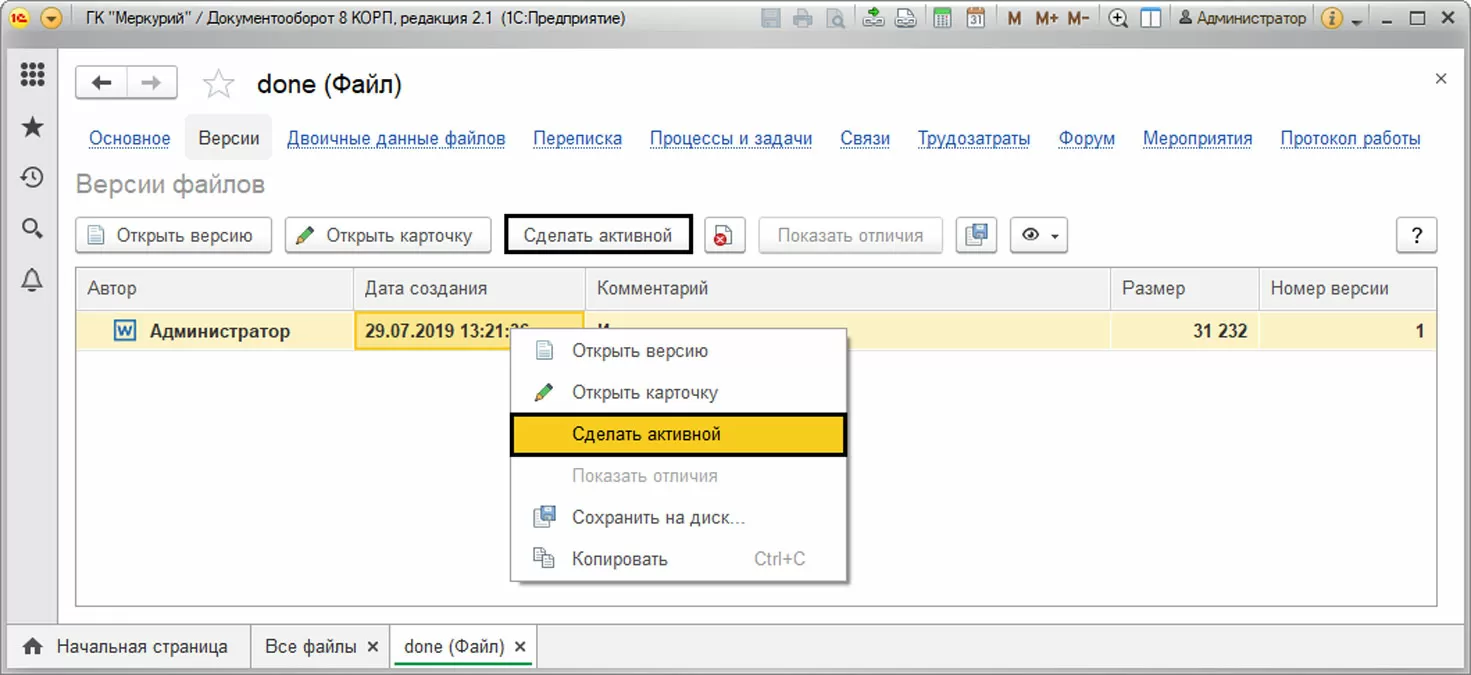Open History clock icon in sidebar
The image size is (1471, 675).
click(32, 177)
